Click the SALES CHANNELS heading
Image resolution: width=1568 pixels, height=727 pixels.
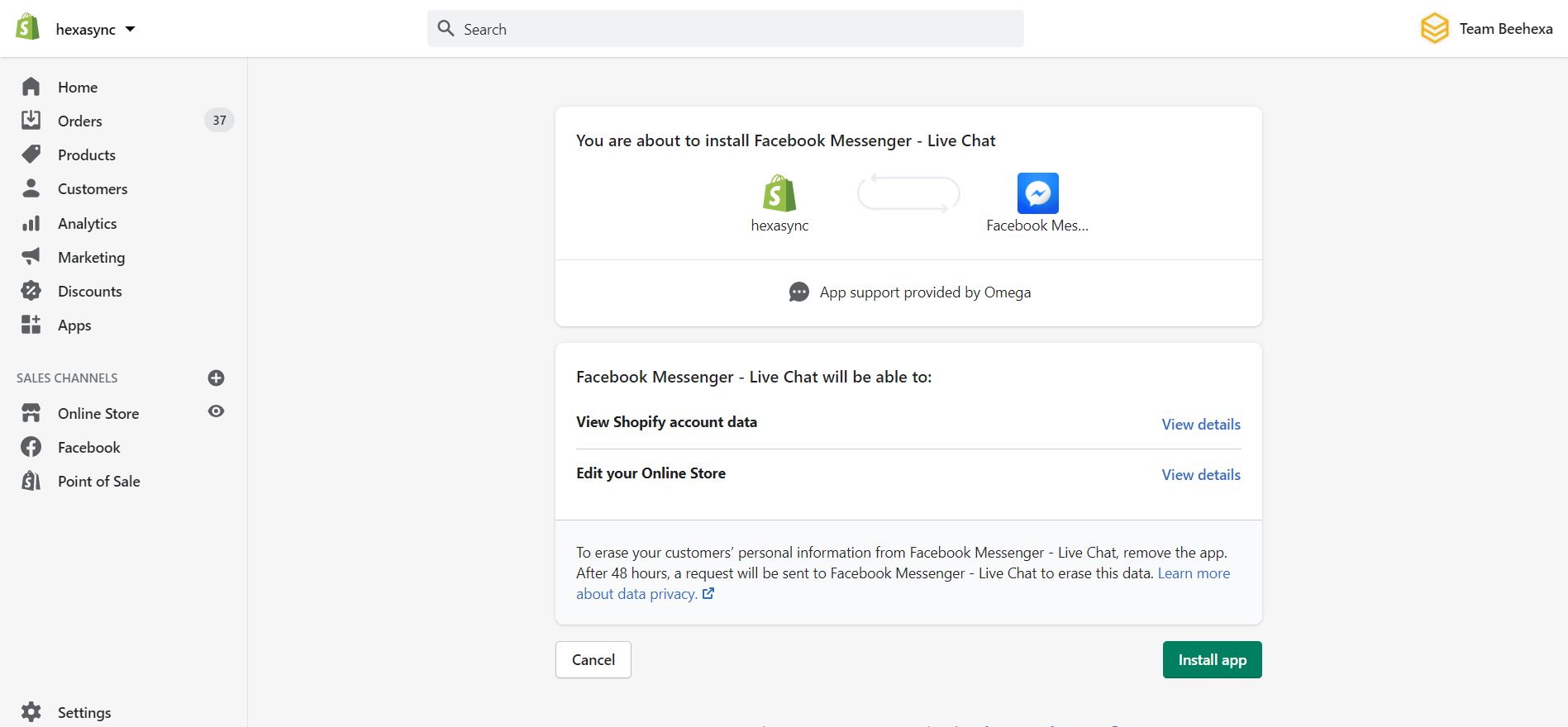coord(67,378)
